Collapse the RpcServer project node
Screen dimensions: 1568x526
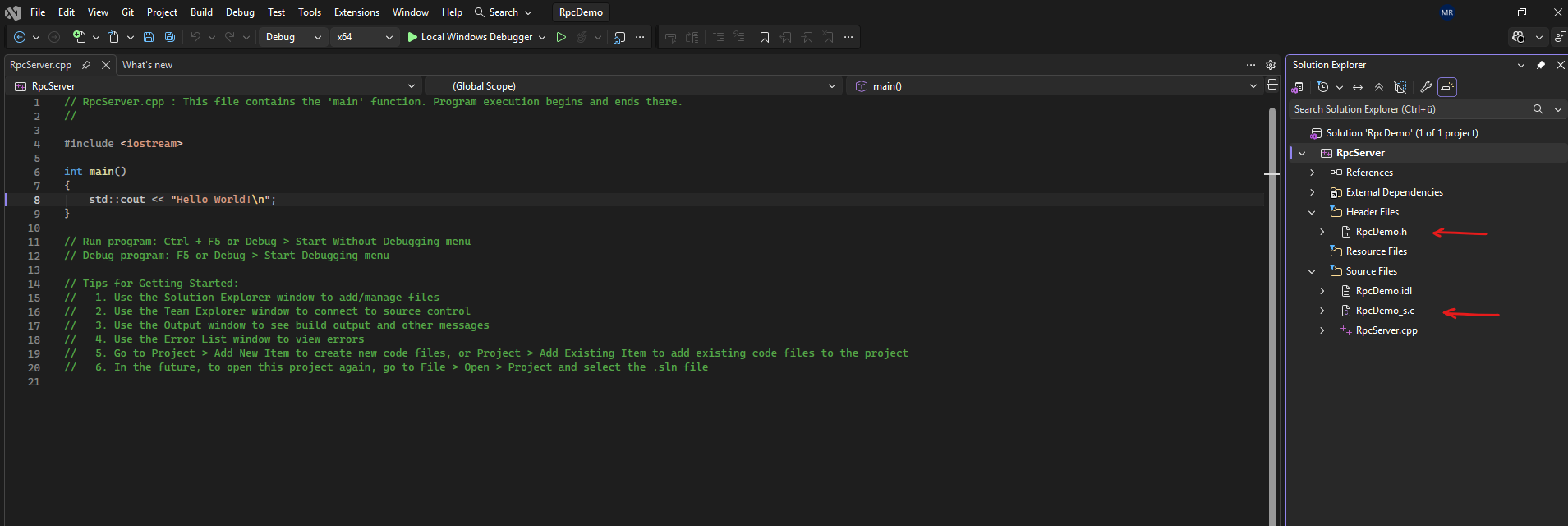(x=1302, y=153)
